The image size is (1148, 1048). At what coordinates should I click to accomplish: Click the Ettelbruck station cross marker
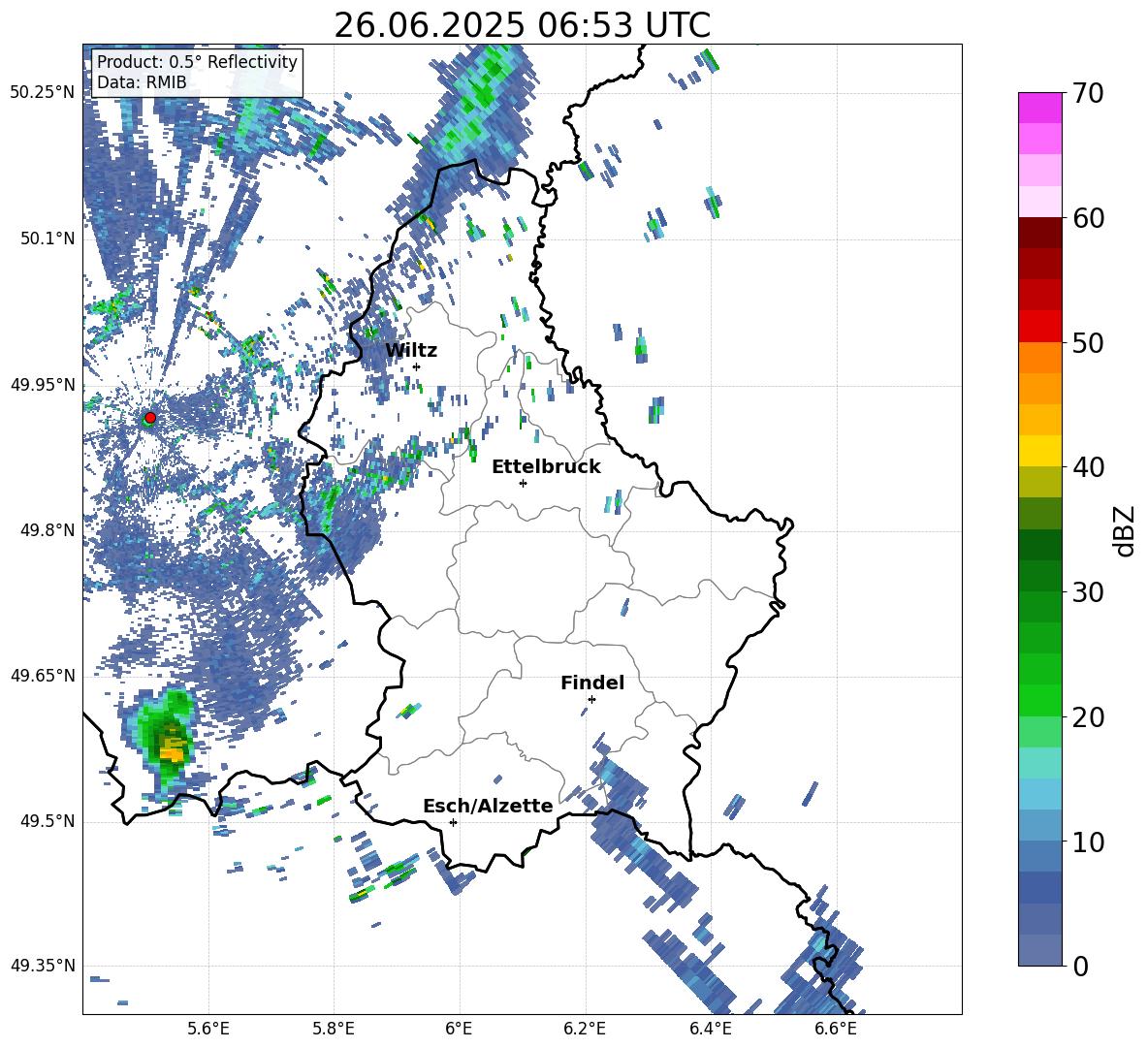[x=523, y=483]
